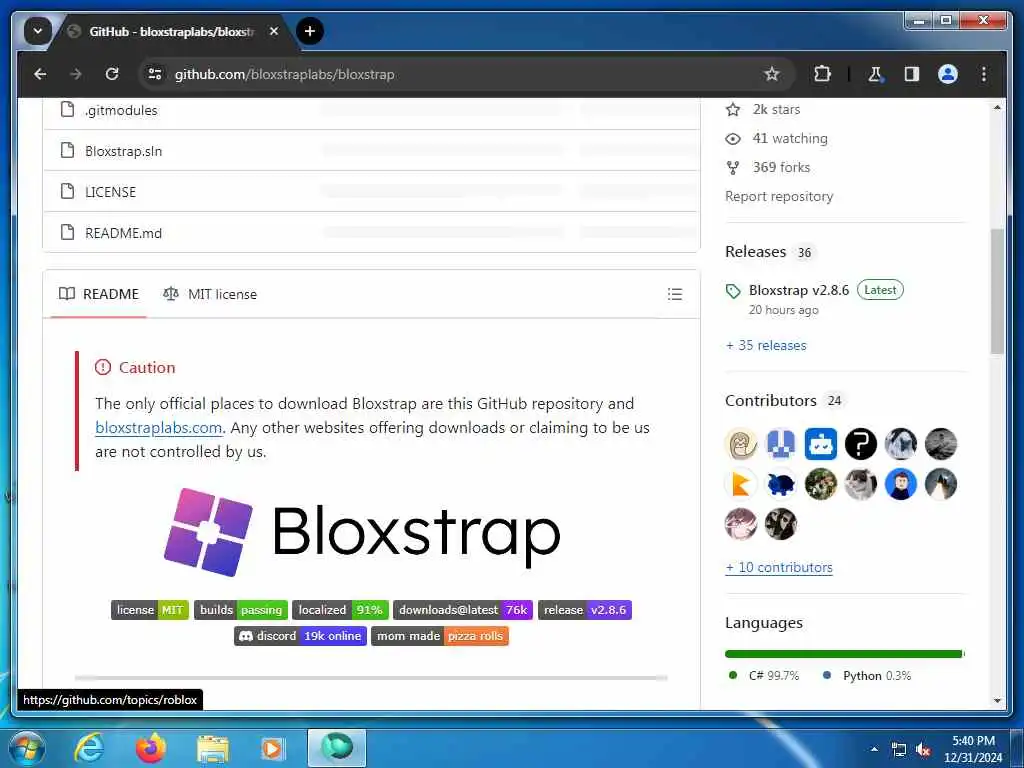
Task: Click the license MIT badge
Action: coord(150,610)
